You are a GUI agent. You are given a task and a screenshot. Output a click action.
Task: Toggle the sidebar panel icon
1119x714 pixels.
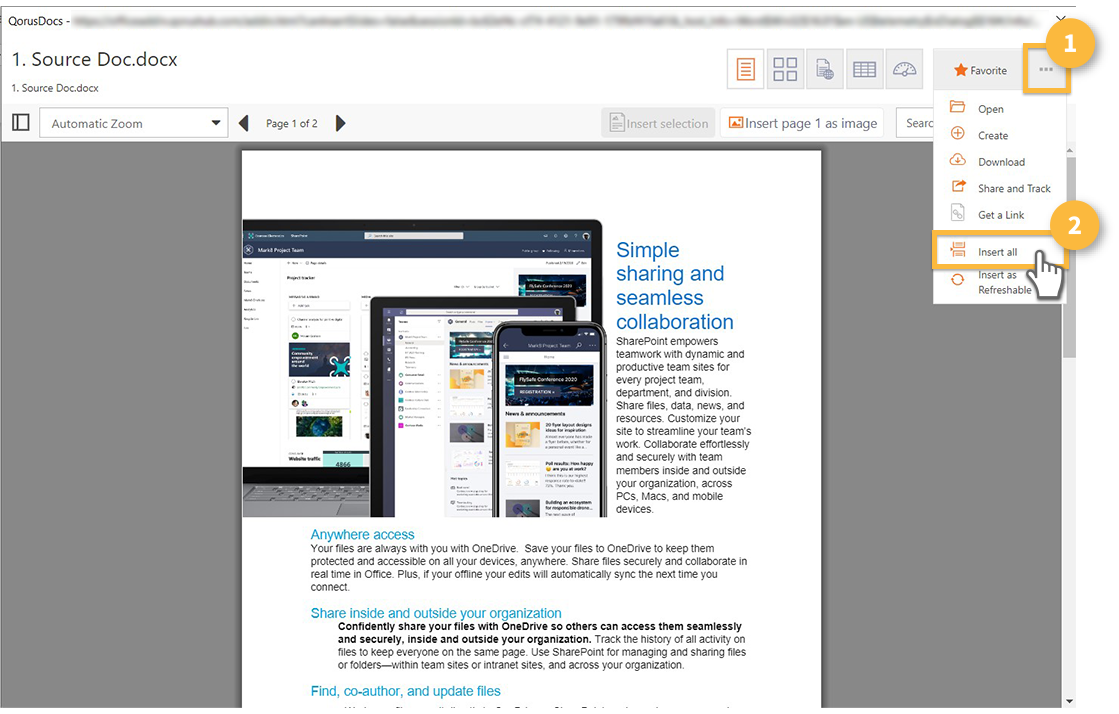pos(20,123)
